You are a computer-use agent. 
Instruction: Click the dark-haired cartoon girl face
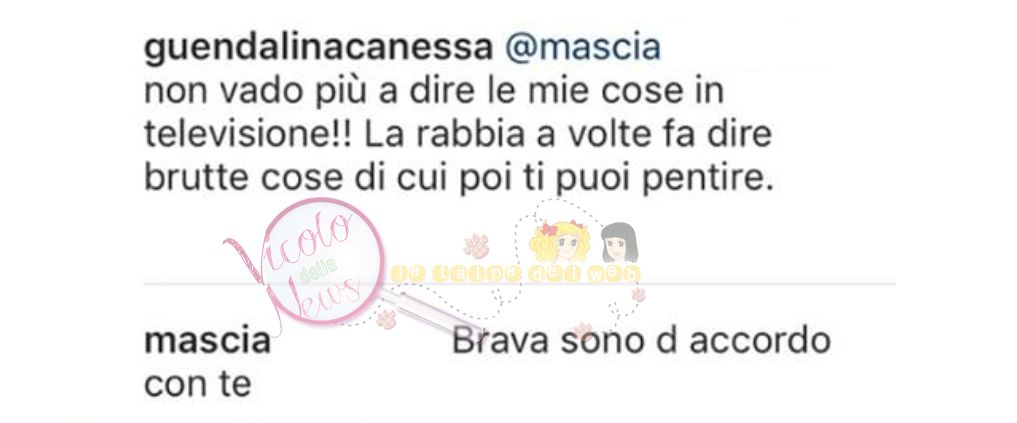point(618,242)
